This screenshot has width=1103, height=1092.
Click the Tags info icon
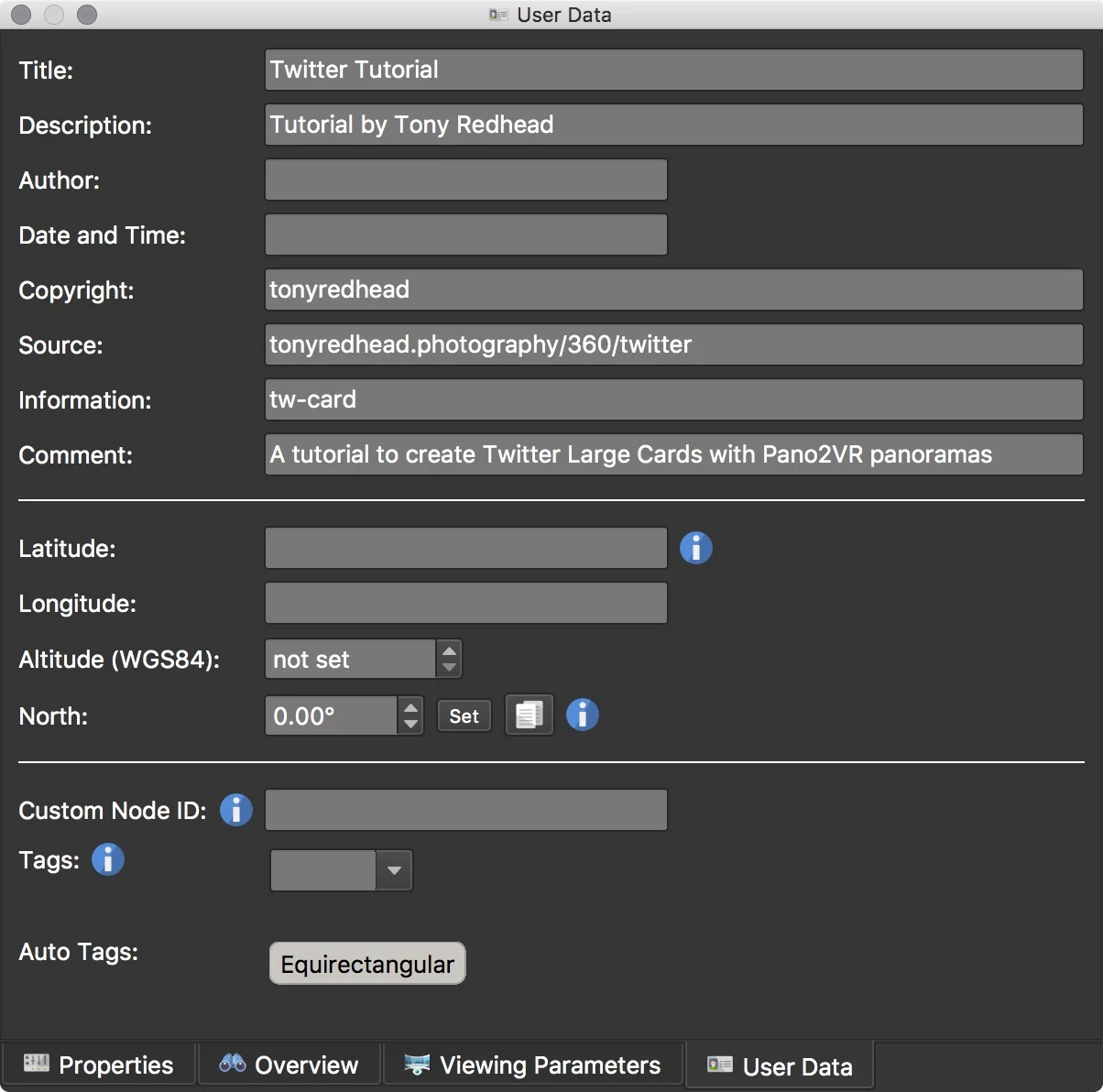point(107,859)
